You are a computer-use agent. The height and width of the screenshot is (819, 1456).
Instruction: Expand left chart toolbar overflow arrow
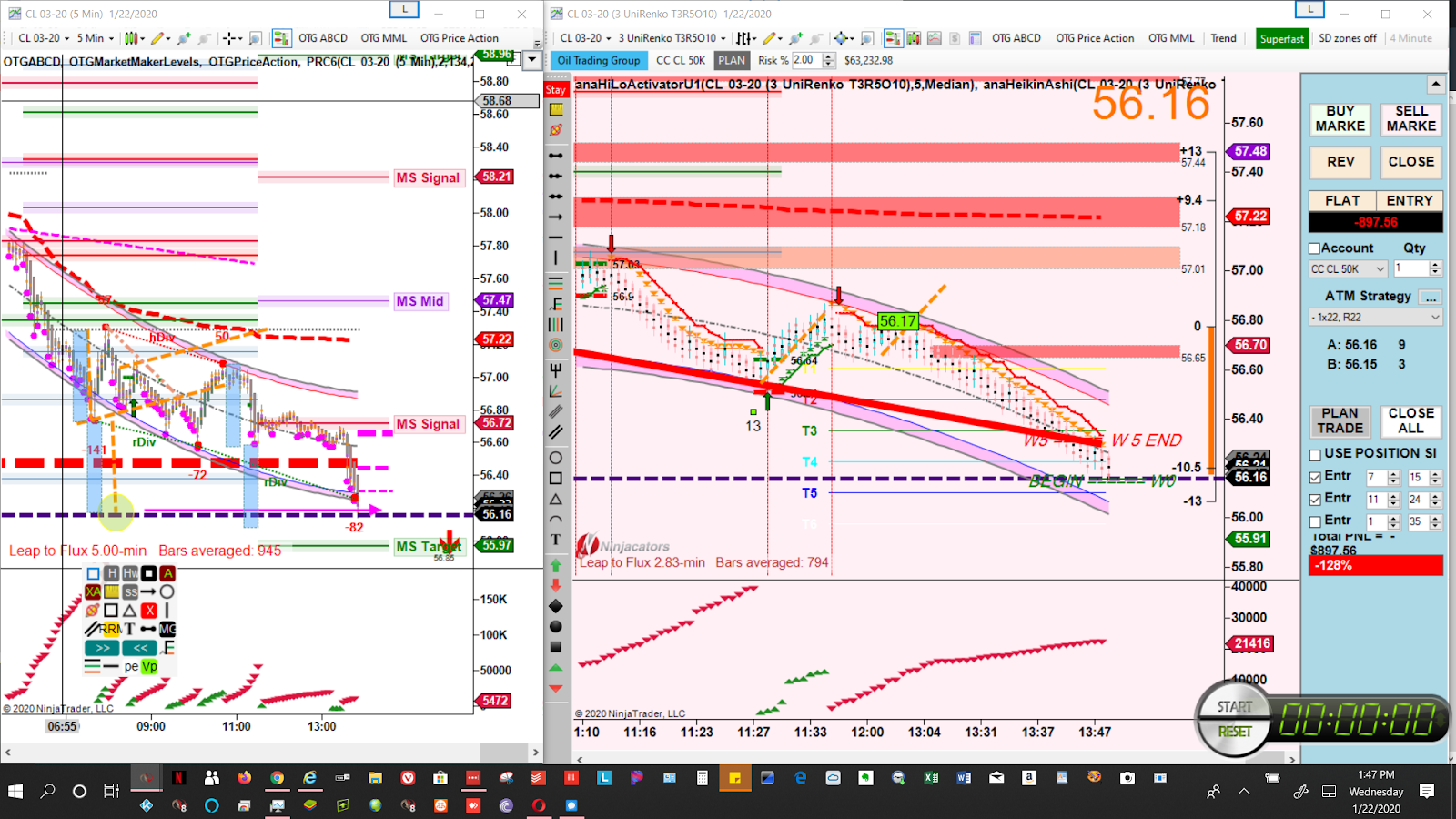click(537, 42)
